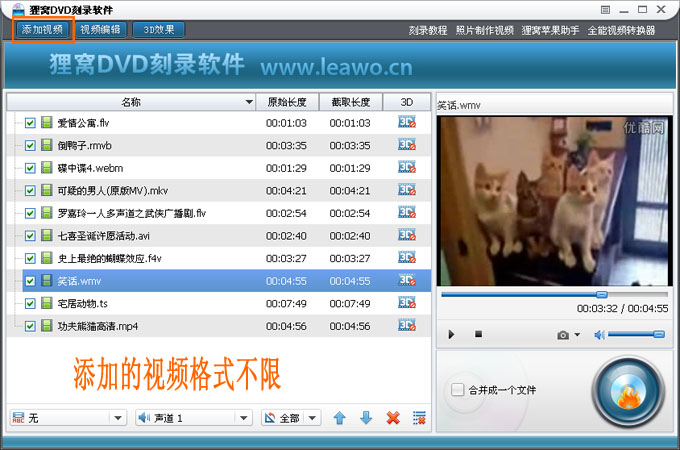Open the 狸窝苹果助手 link

point(550,30)
